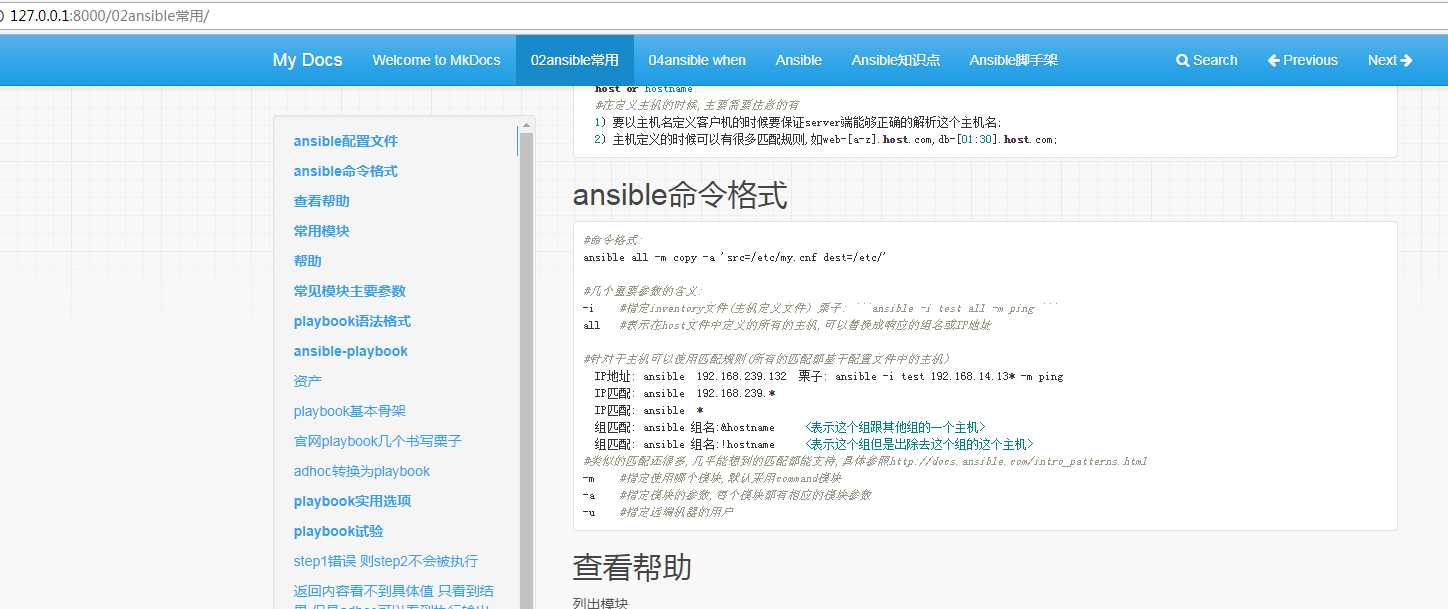This screenshot has height=609, width=1448.
Task: Go to 04ansible when page
Action: pos(697,60)
